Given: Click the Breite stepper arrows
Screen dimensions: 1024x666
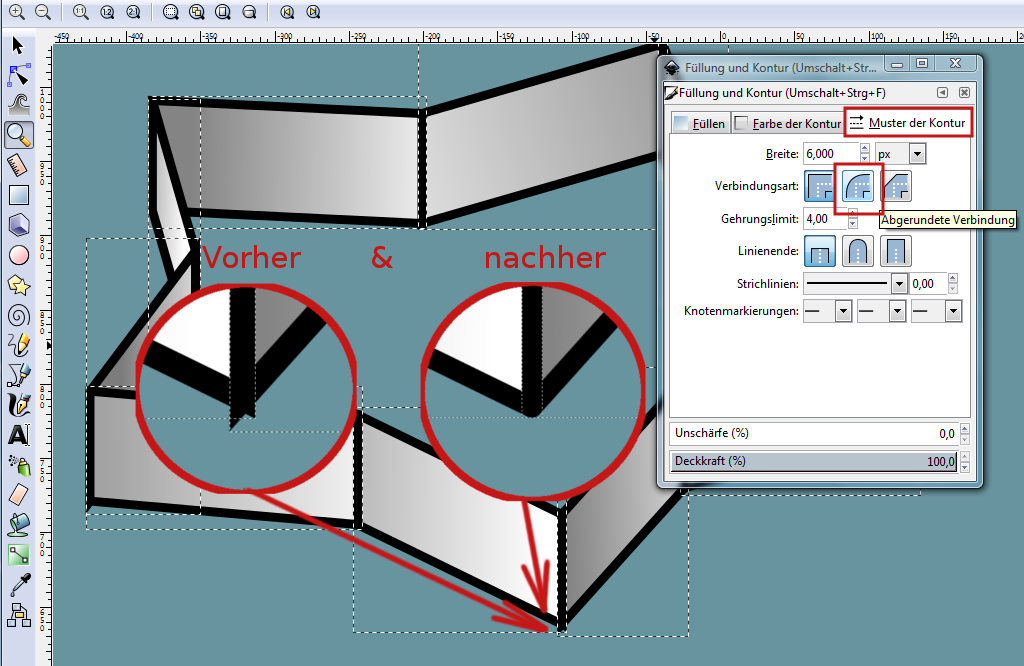Looking at the screenshot, I should (x=865, y=154).
